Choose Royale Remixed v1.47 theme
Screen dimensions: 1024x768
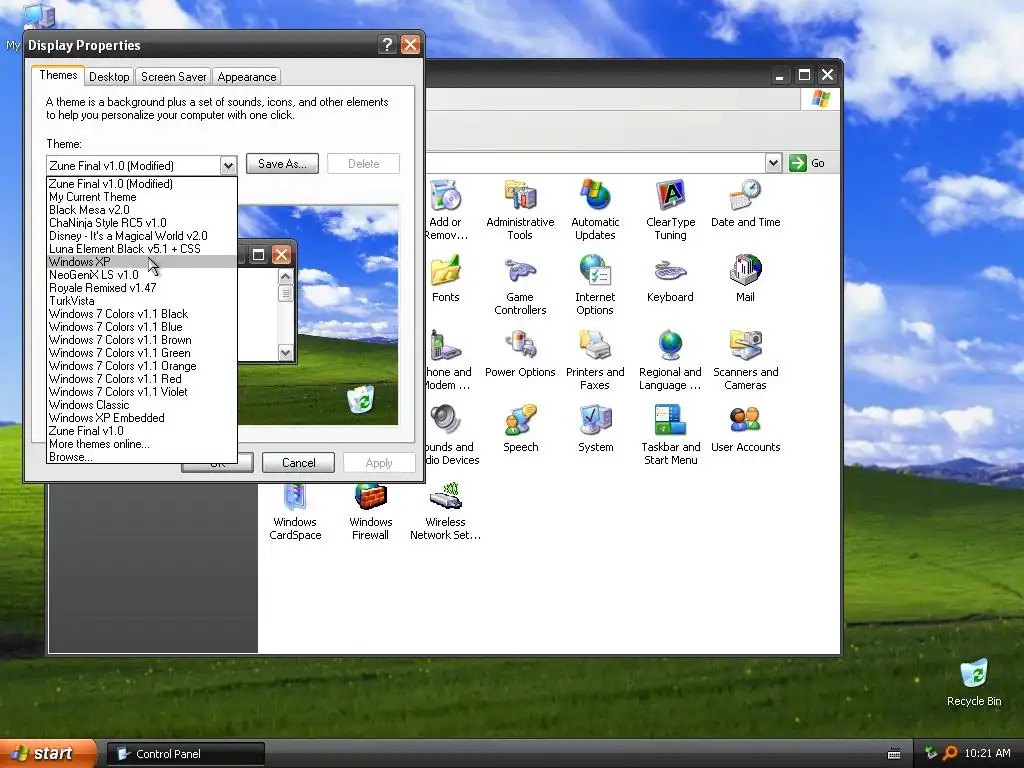point(142,288)
